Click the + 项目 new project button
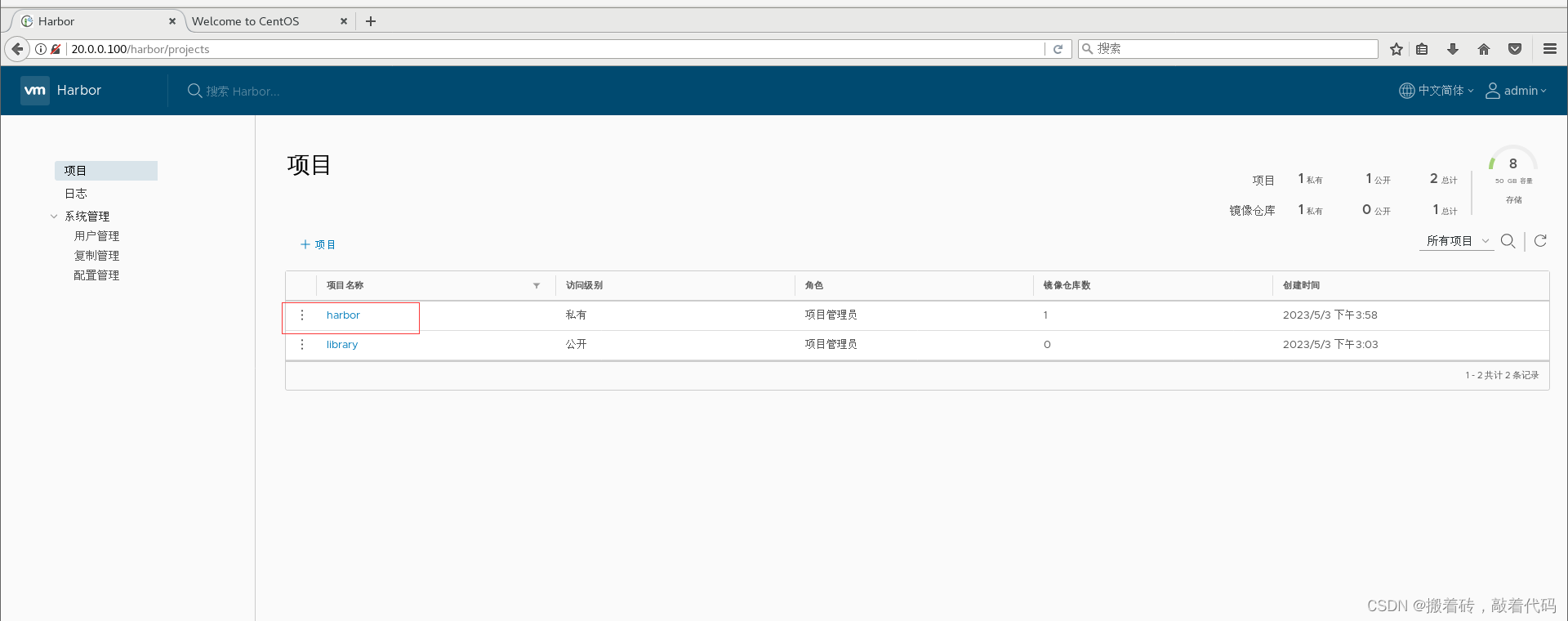The width and height of the screenshot is (1568, 621). coord(318,244)
